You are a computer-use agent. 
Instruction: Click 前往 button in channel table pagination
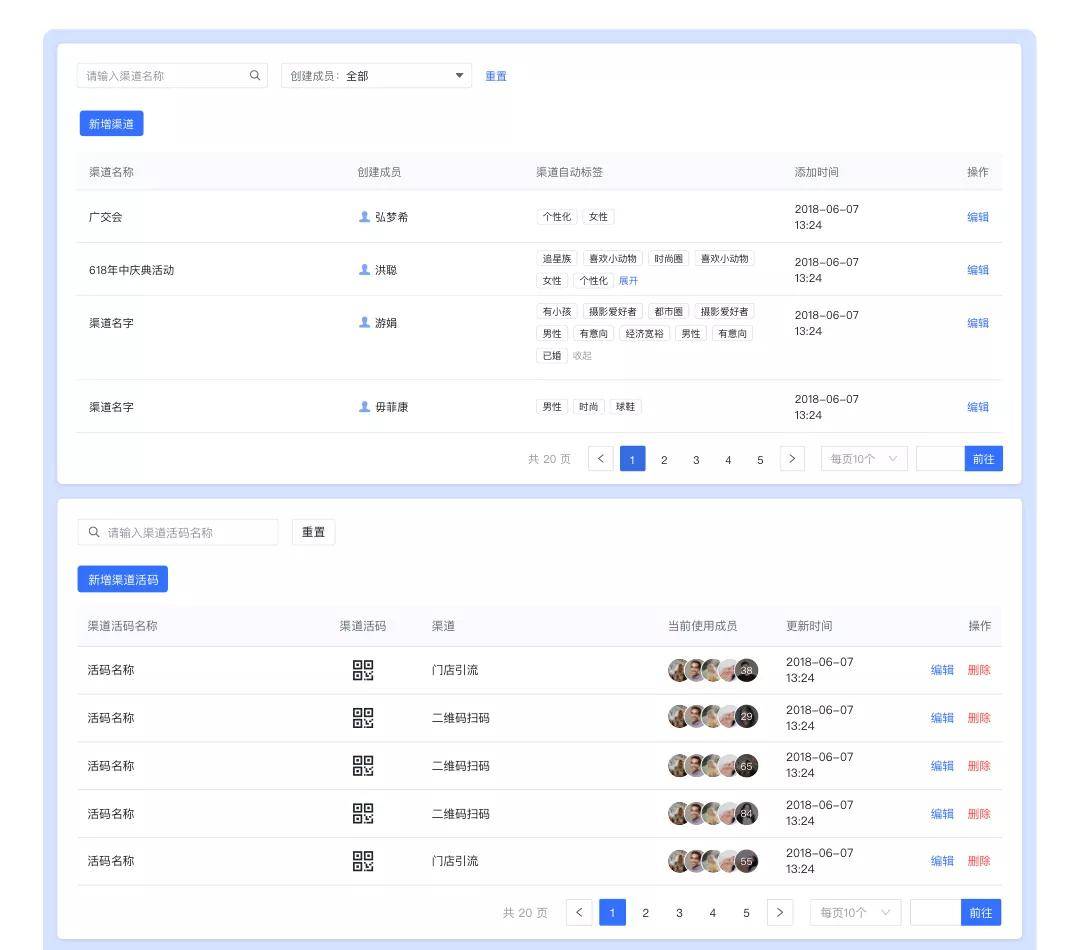pos(984,459)
